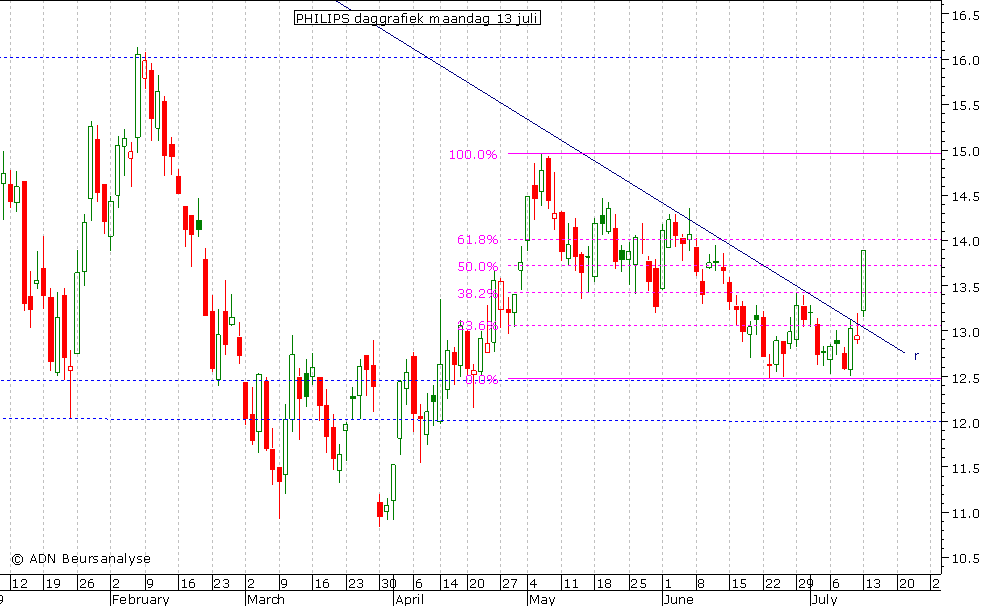This screenshot has height=606, width=982.
Task: Click the 15.5 price axis value
Action: point(966,106)
